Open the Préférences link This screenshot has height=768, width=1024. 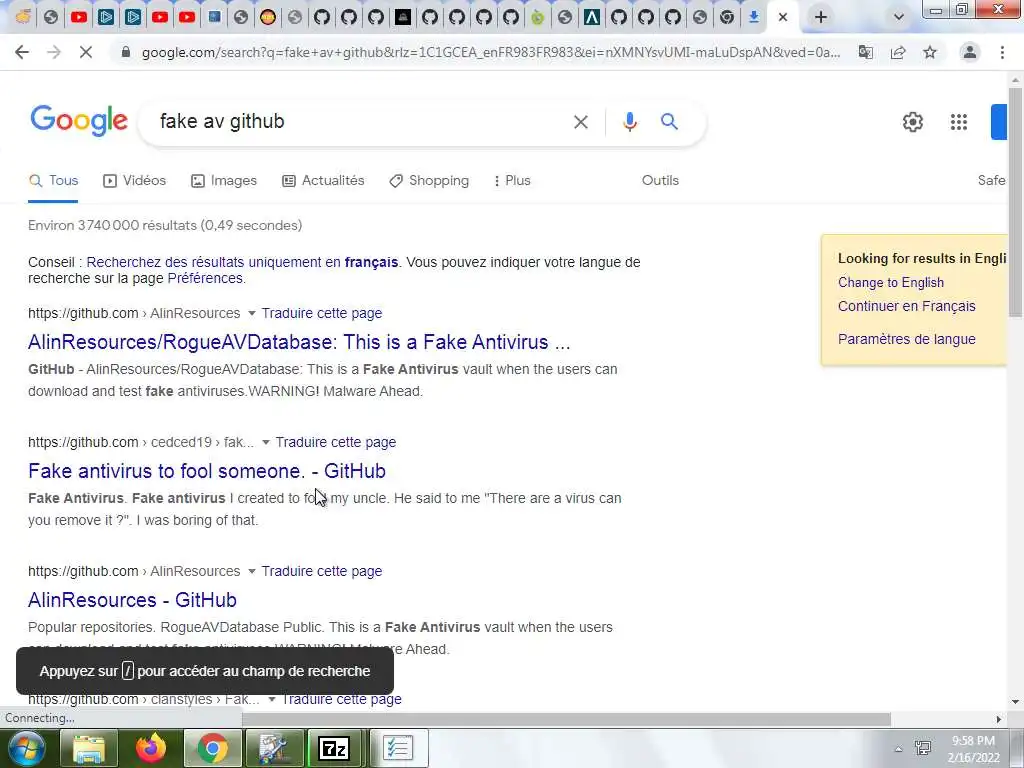click(205, 278)
